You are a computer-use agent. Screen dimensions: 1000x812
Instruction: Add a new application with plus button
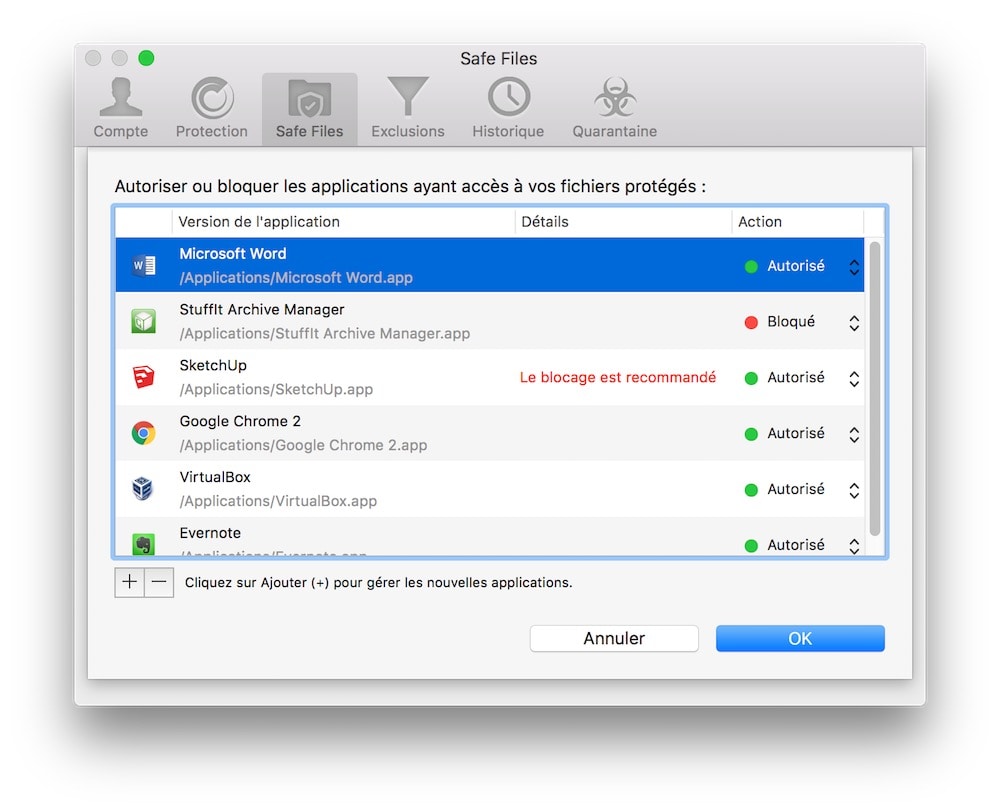click(x=129, y=582)
